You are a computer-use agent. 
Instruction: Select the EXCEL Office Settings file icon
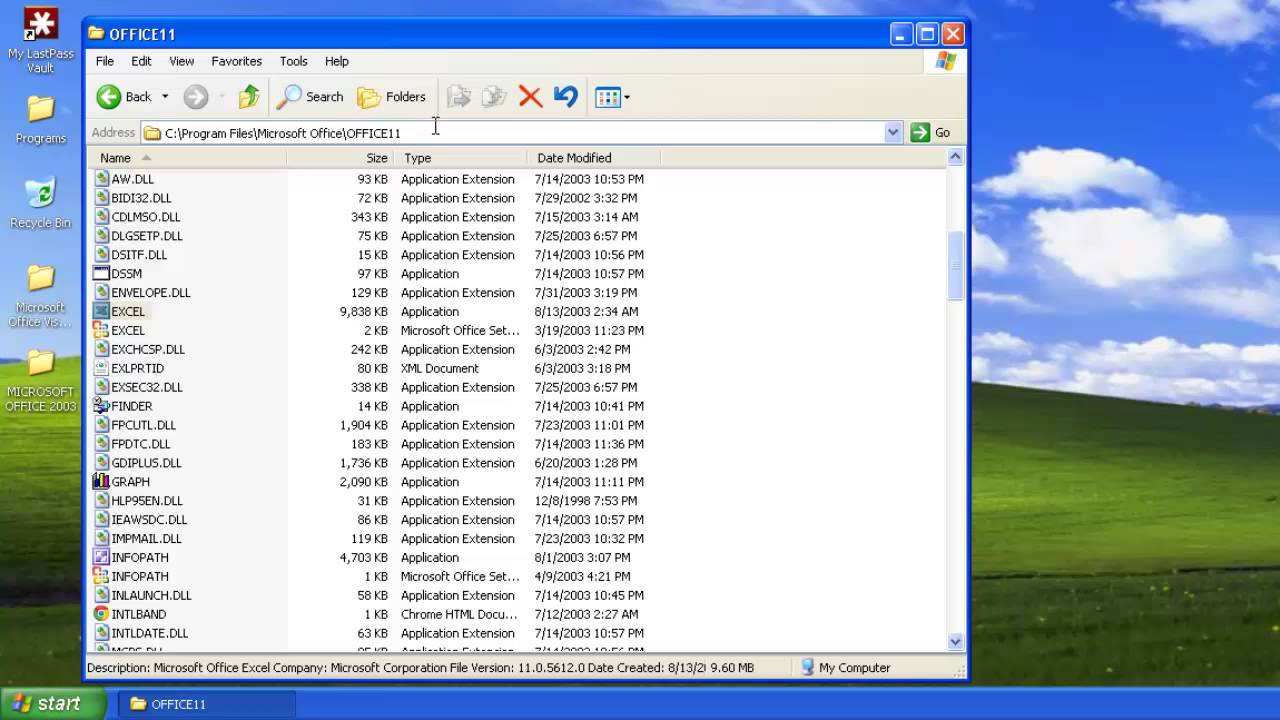101,330
